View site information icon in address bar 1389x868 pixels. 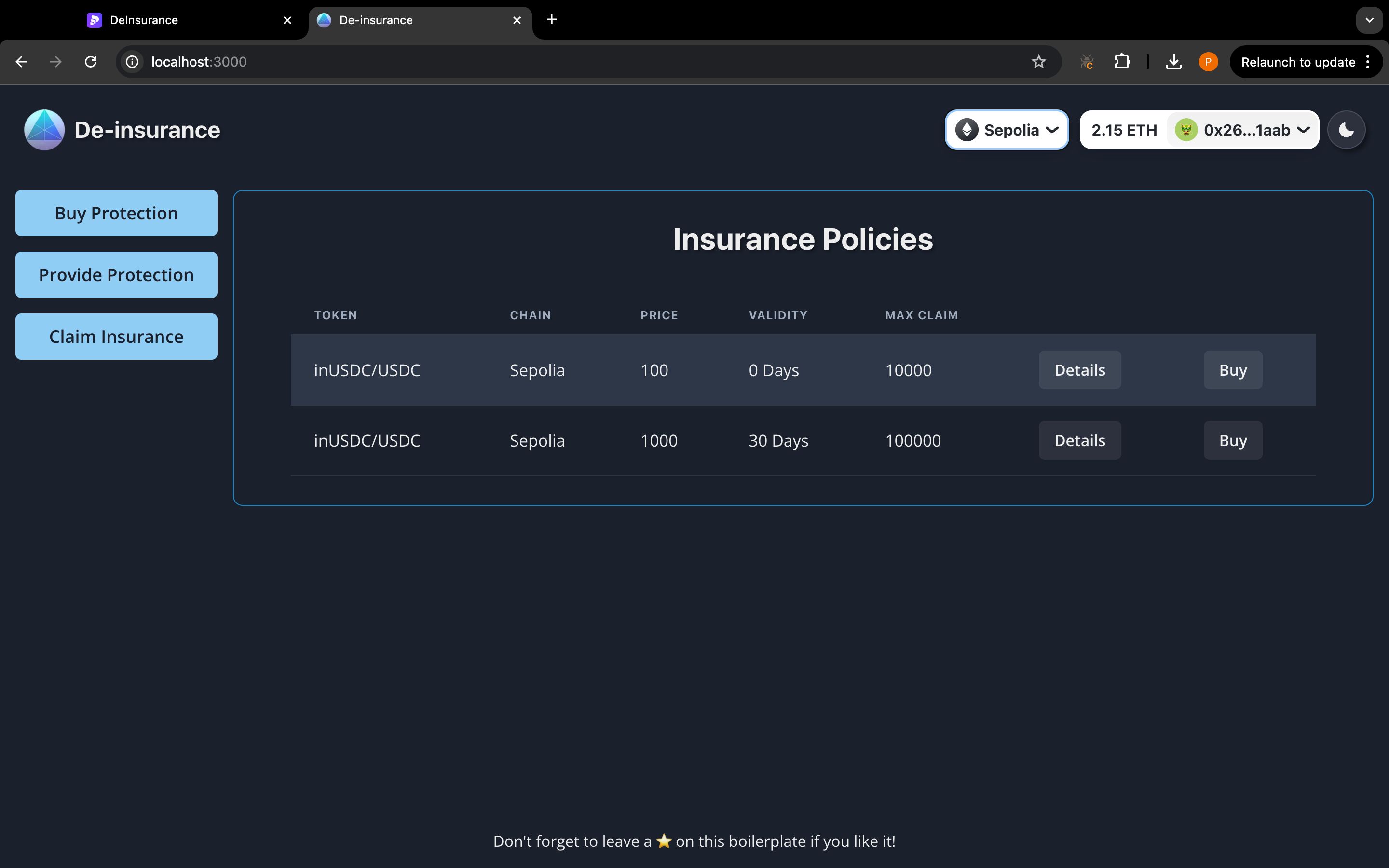tap(133, 62)
